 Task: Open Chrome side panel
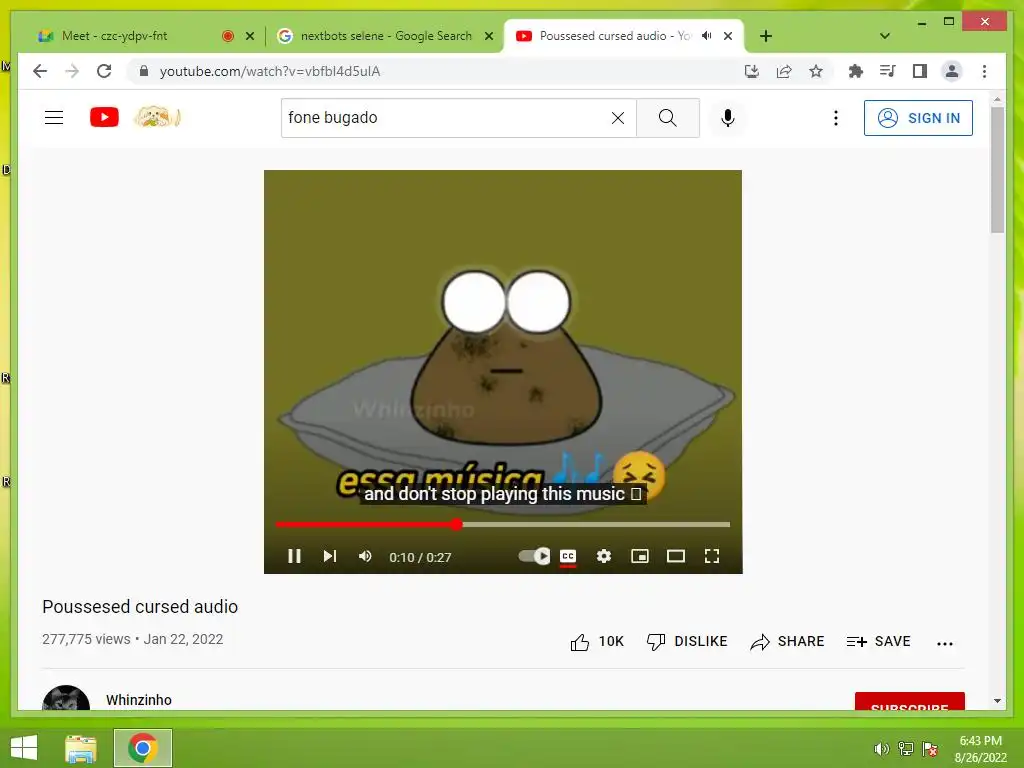[920, 71]
